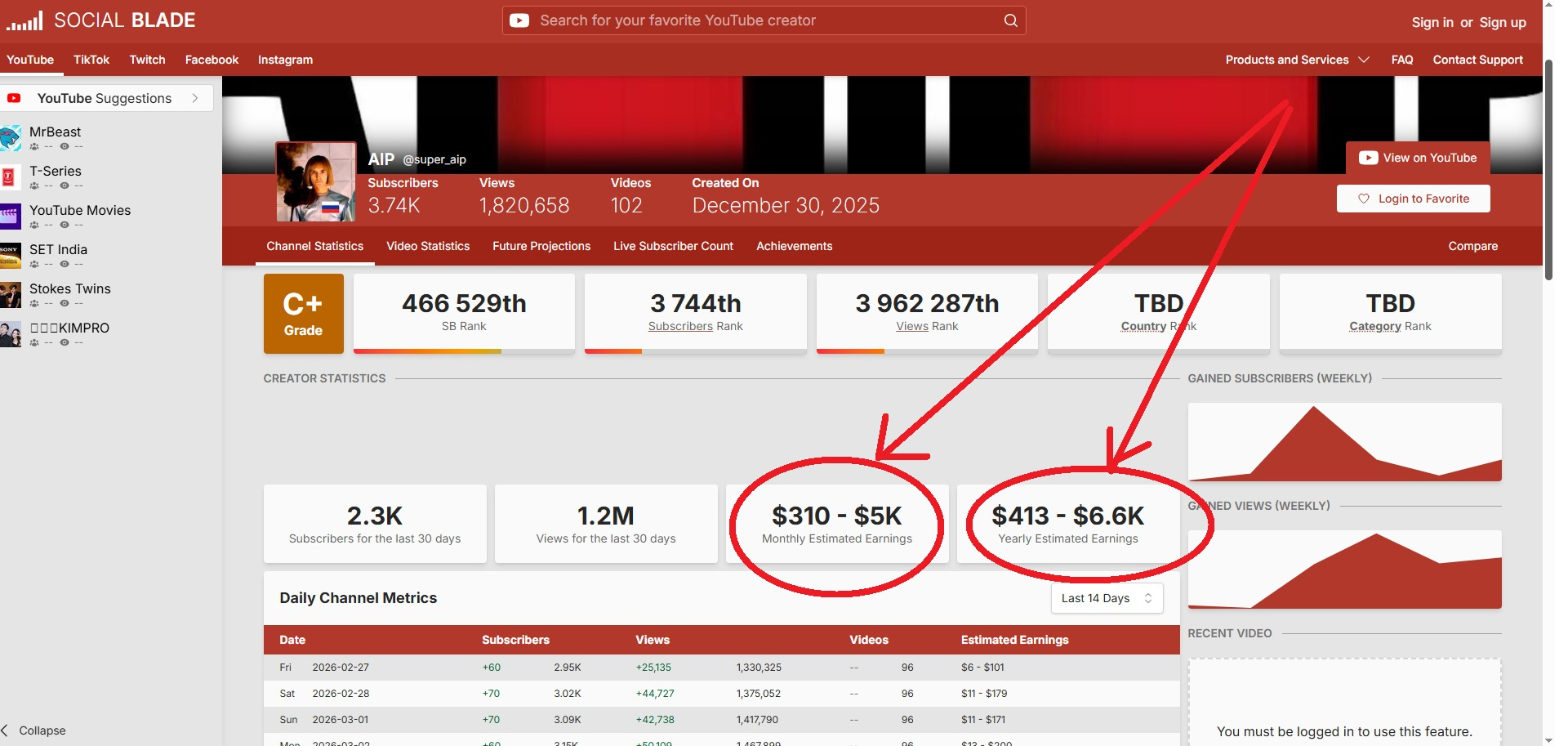Open the Future Projections tab

point(541,246)
